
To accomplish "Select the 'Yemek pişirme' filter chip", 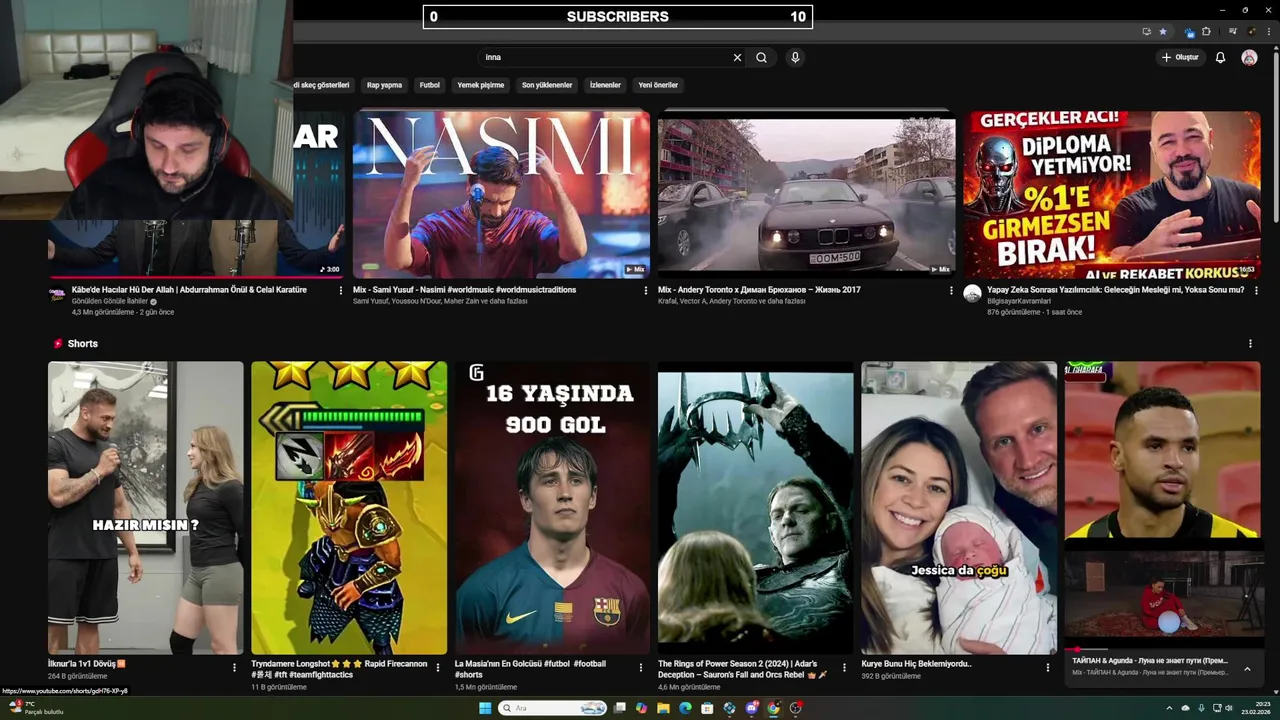I will pos(481,85).
